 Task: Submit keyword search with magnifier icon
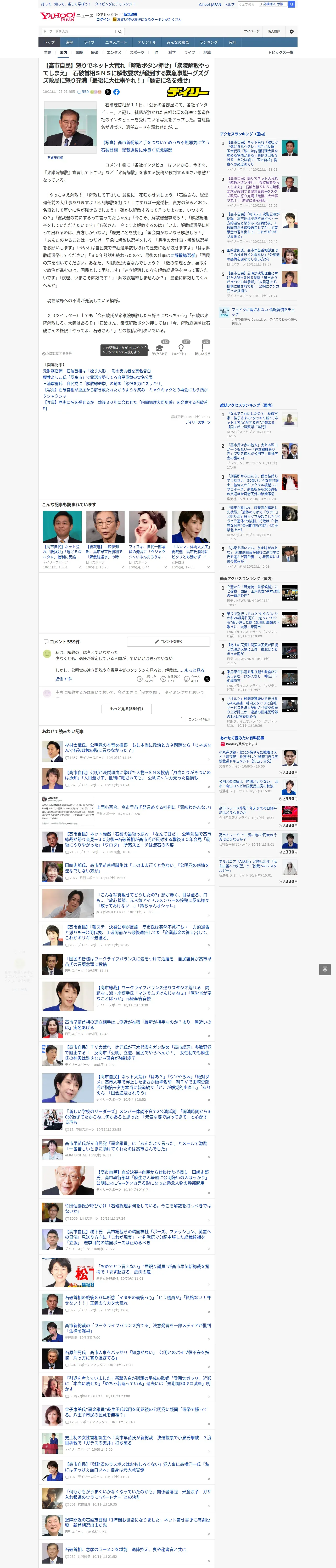pyautogui.click(x=120, y=32)
